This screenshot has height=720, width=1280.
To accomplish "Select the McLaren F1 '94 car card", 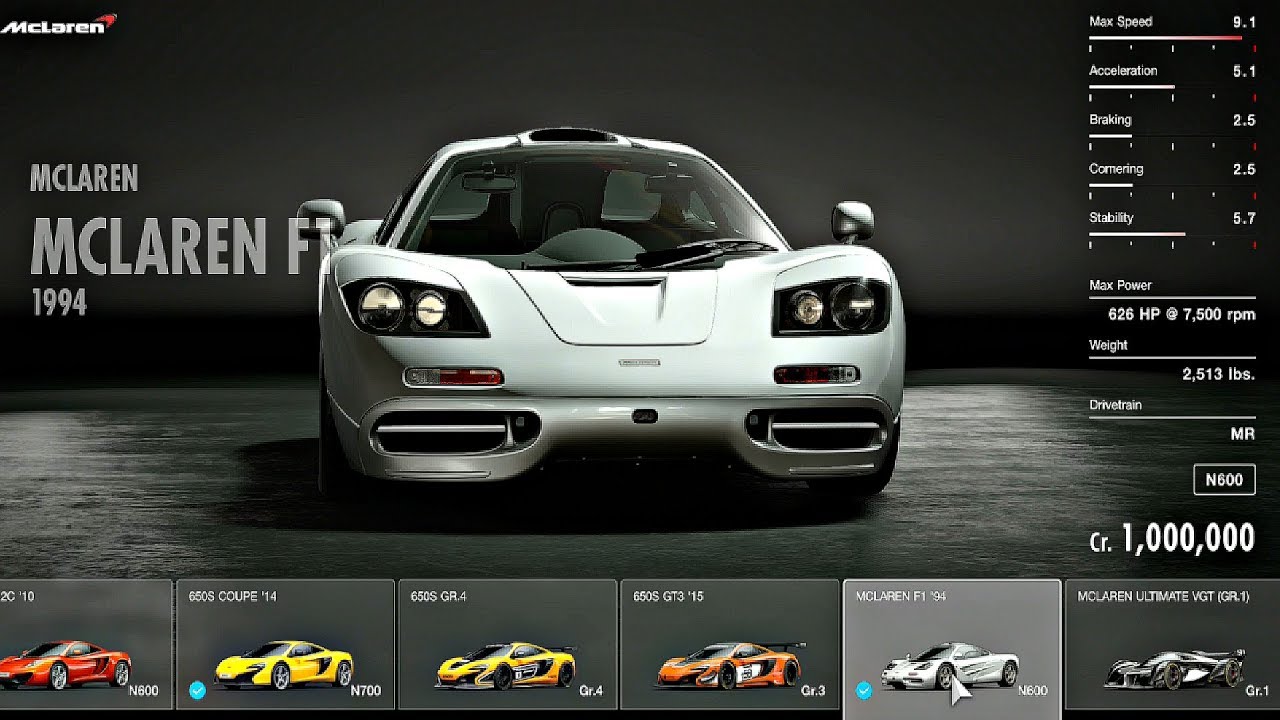I will [952, 650].
